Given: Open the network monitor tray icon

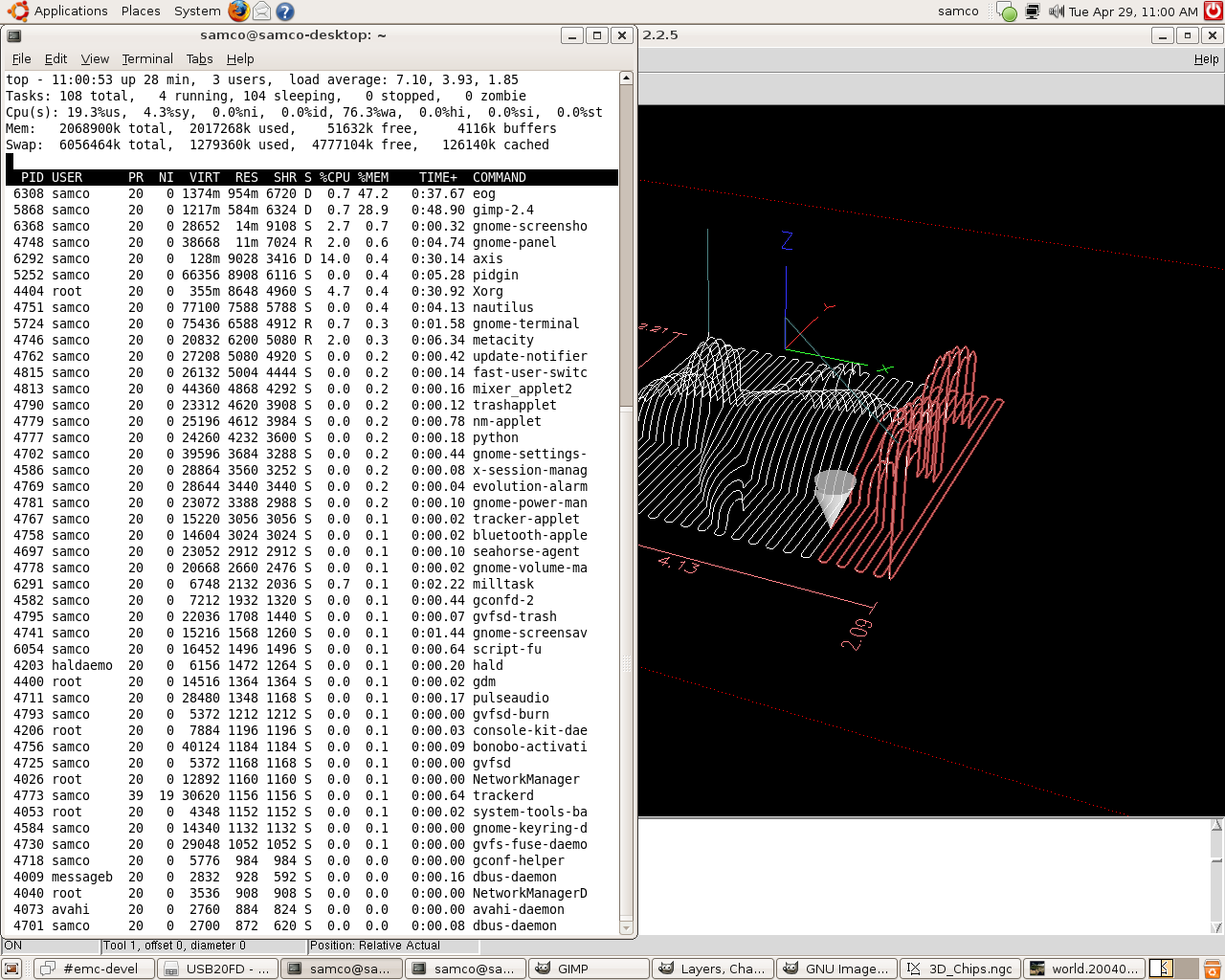Looking at the screenshot, I should [1033, 11].
